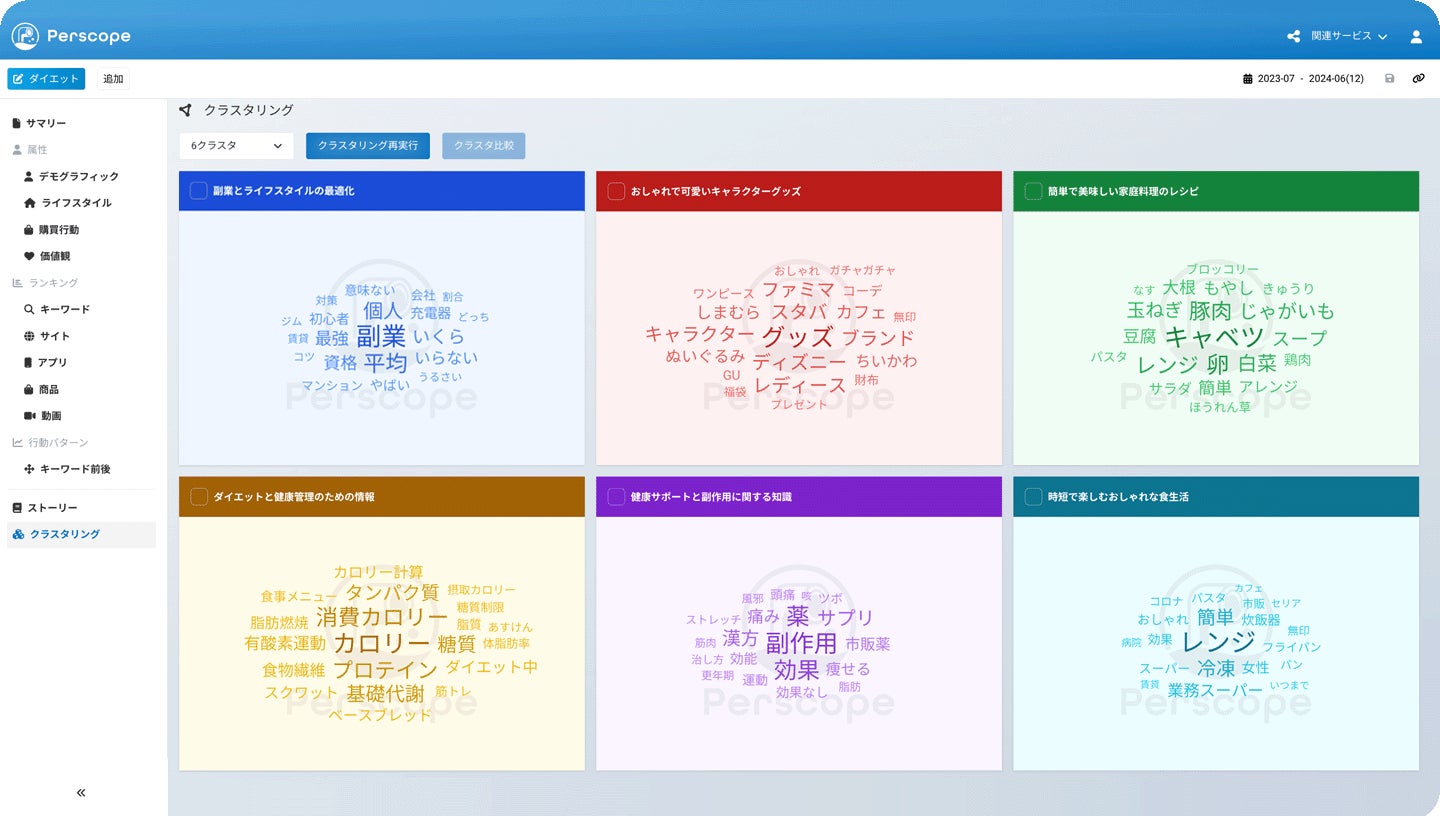Click the word 市販薬 in the purple cloud

click(x=867, y=644)
